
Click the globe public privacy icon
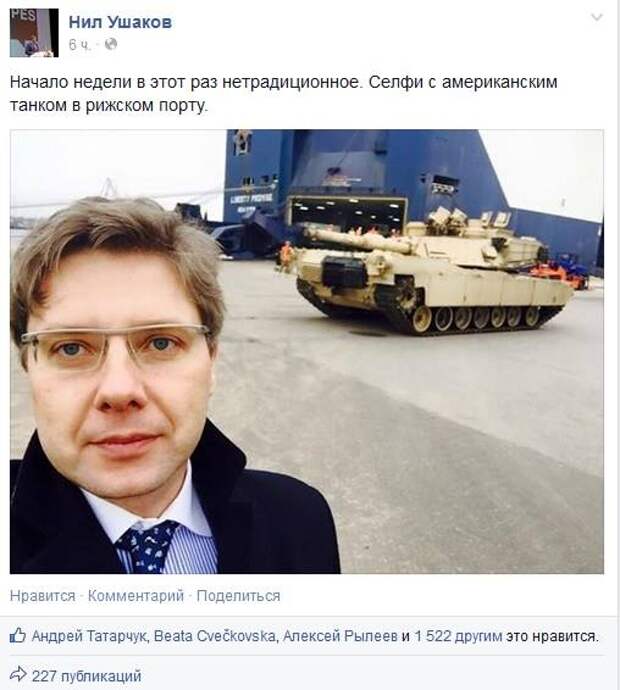(x=111, y=44)
